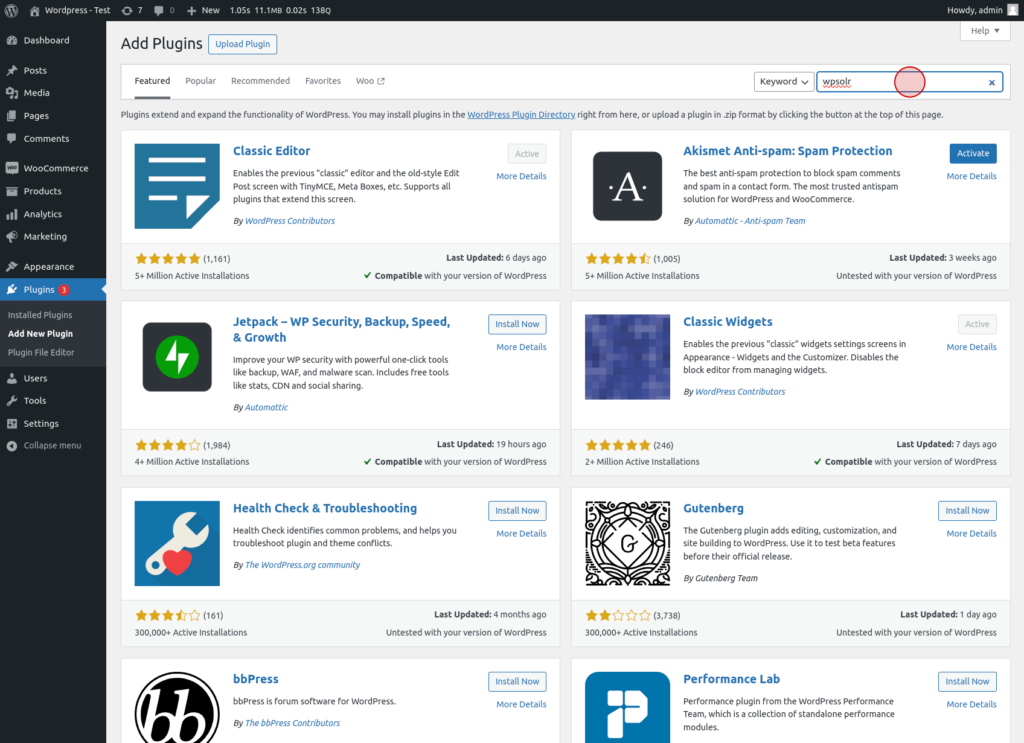Viewport: 1024px width, 743px height.
Task: Select Add New Plugin submenu item
Action: click(40, 334)
